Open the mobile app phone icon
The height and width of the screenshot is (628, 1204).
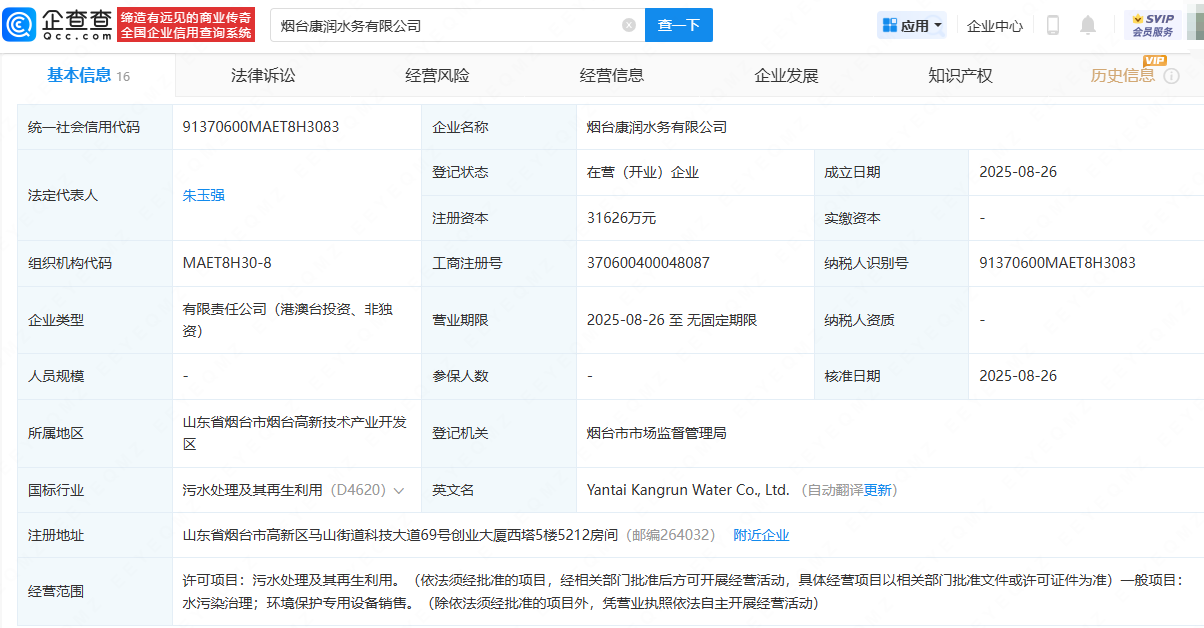(x=1053, y=26)
